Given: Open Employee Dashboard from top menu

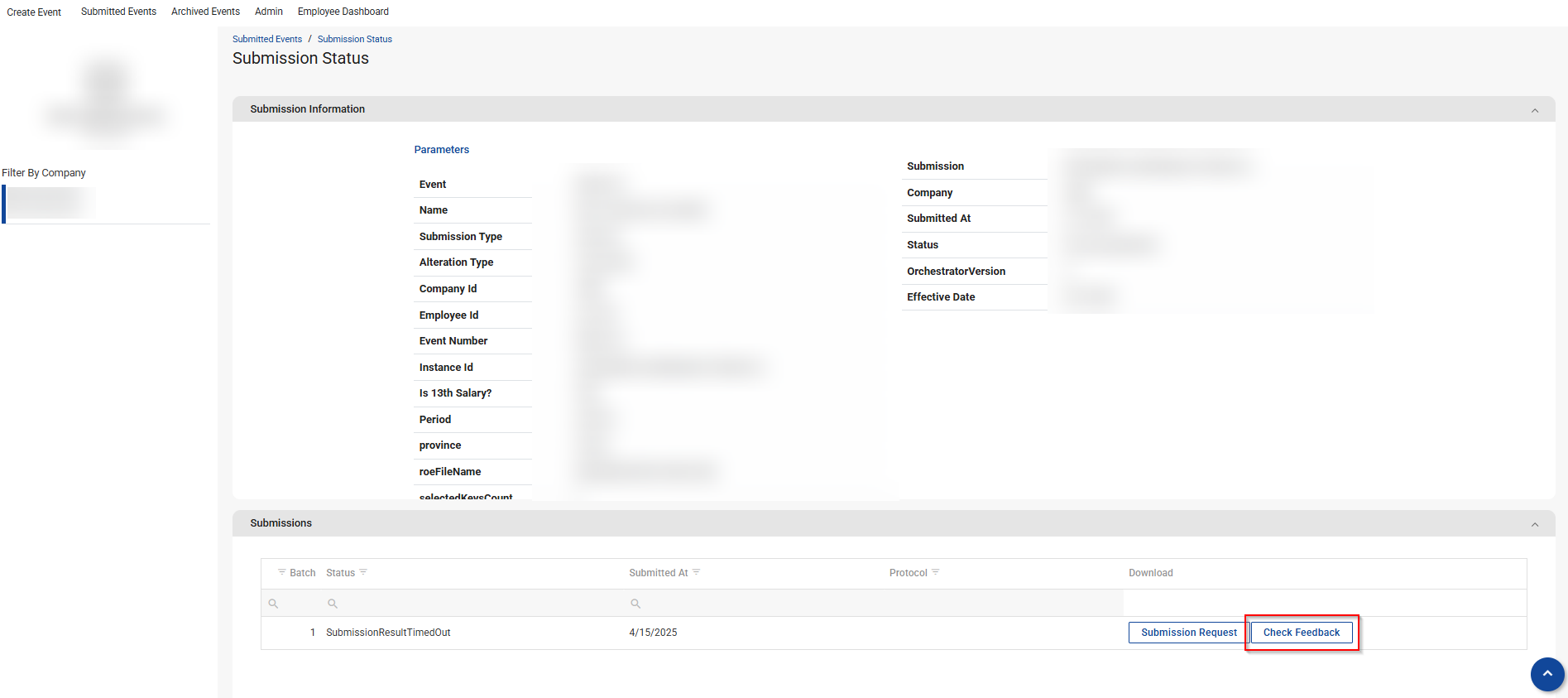Looking at the screenshot, I should (343, 12).
